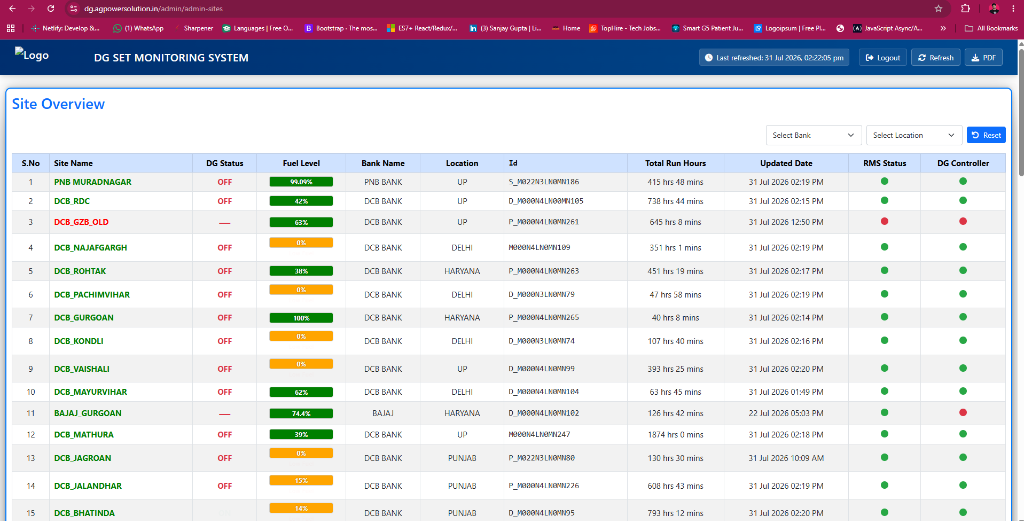
Task: Click the BAJAJ bank name cell
Action: point(383,413)
